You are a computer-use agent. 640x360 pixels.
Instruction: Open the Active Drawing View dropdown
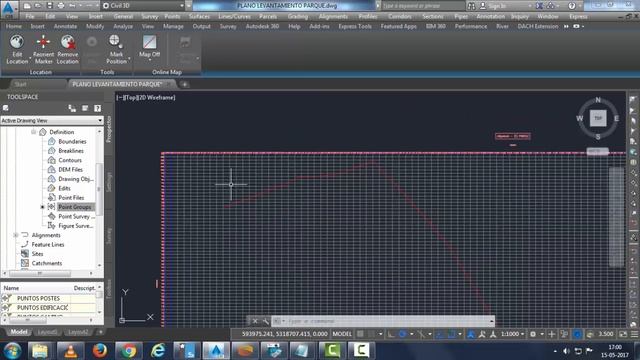pyautogui.click(x=51, y=120)
